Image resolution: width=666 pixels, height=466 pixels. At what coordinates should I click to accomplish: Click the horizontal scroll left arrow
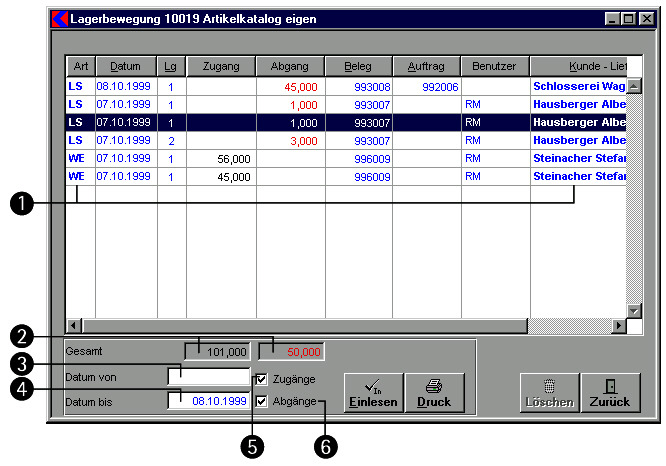[x=74, y=326]
